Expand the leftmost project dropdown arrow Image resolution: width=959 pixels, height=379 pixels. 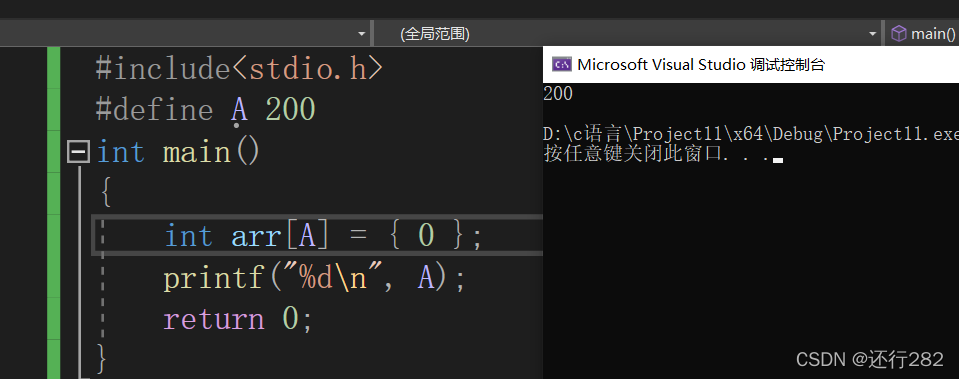(x=361, y=34)
